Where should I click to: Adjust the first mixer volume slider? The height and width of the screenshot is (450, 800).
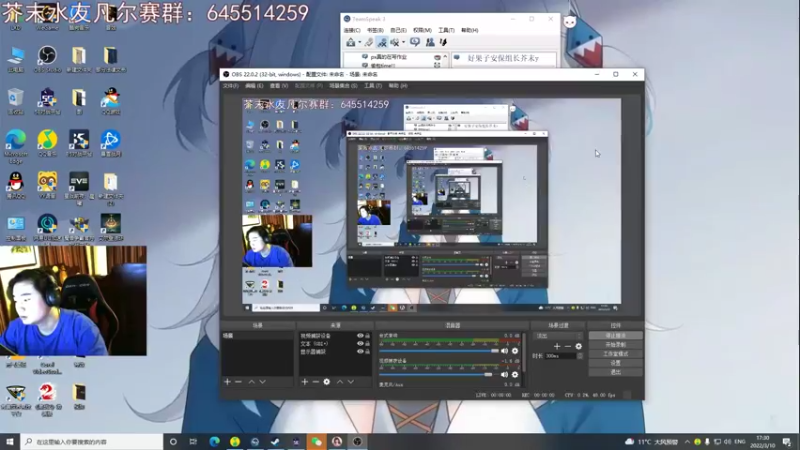tap(439, 351)
